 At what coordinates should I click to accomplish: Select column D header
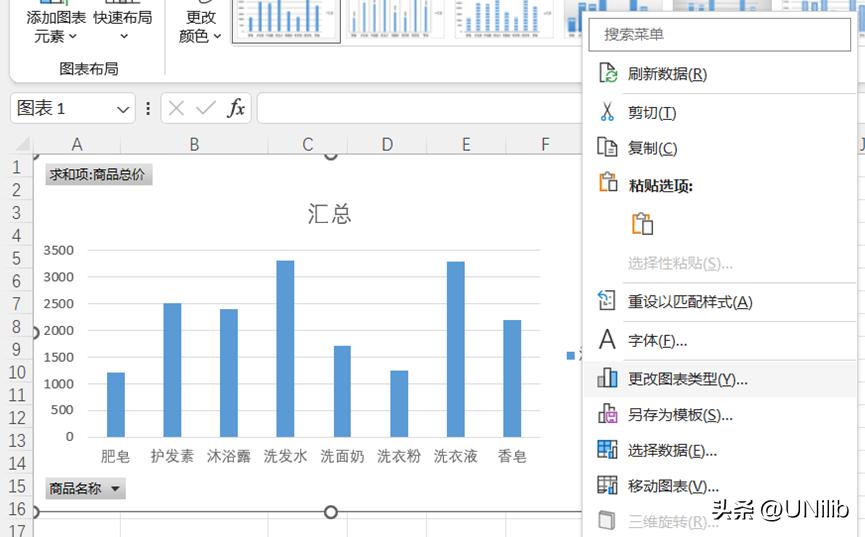(x=387, y=145)
